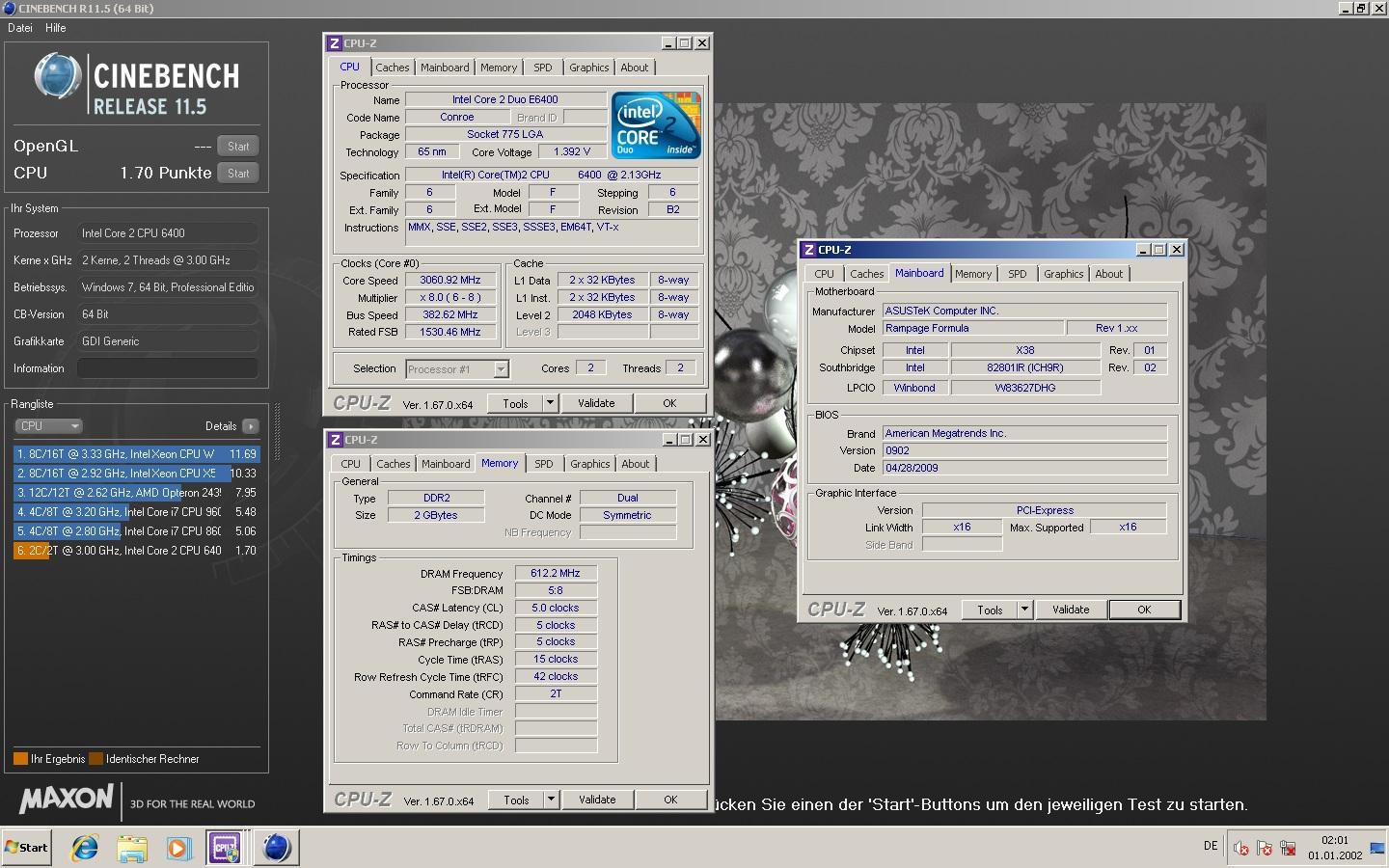Open Graphics tab in Mainboard window
The width and height of the screenshot is (1389, 868).
point(1064,274)
